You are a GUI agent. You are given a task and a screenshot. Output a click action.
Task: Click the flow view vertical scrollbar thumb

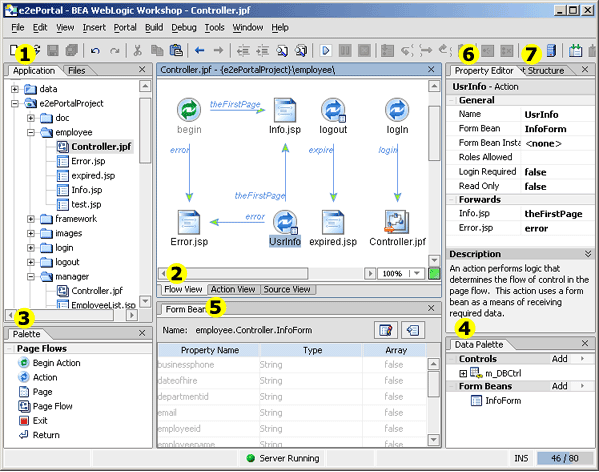tap(434, 134)
